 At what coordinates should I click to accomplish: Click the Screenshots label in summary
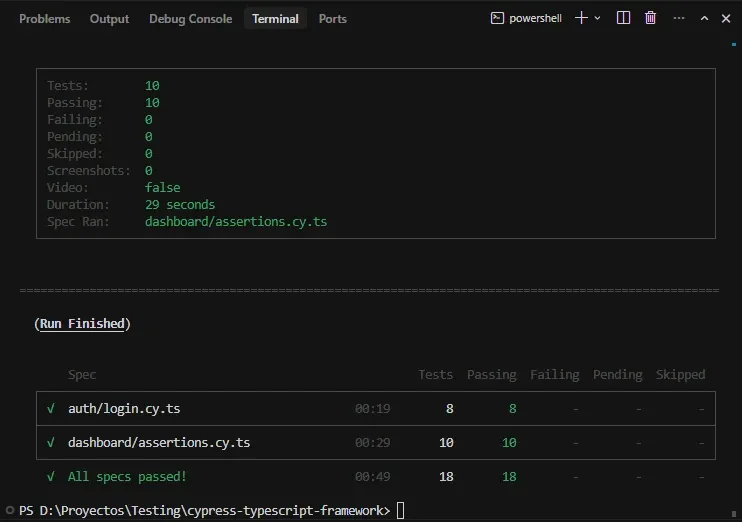coord(88,170)
